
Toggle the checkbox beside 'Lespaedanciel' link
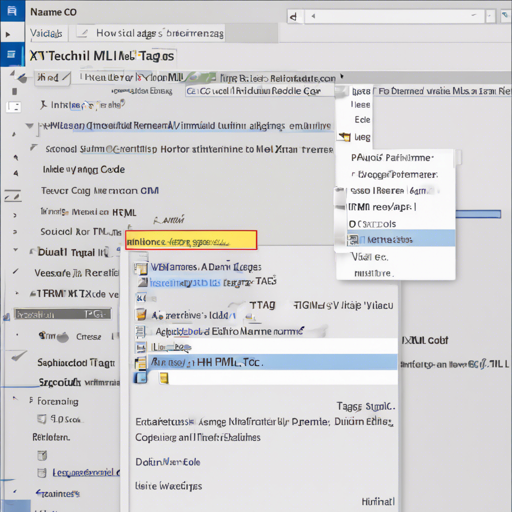42,473
